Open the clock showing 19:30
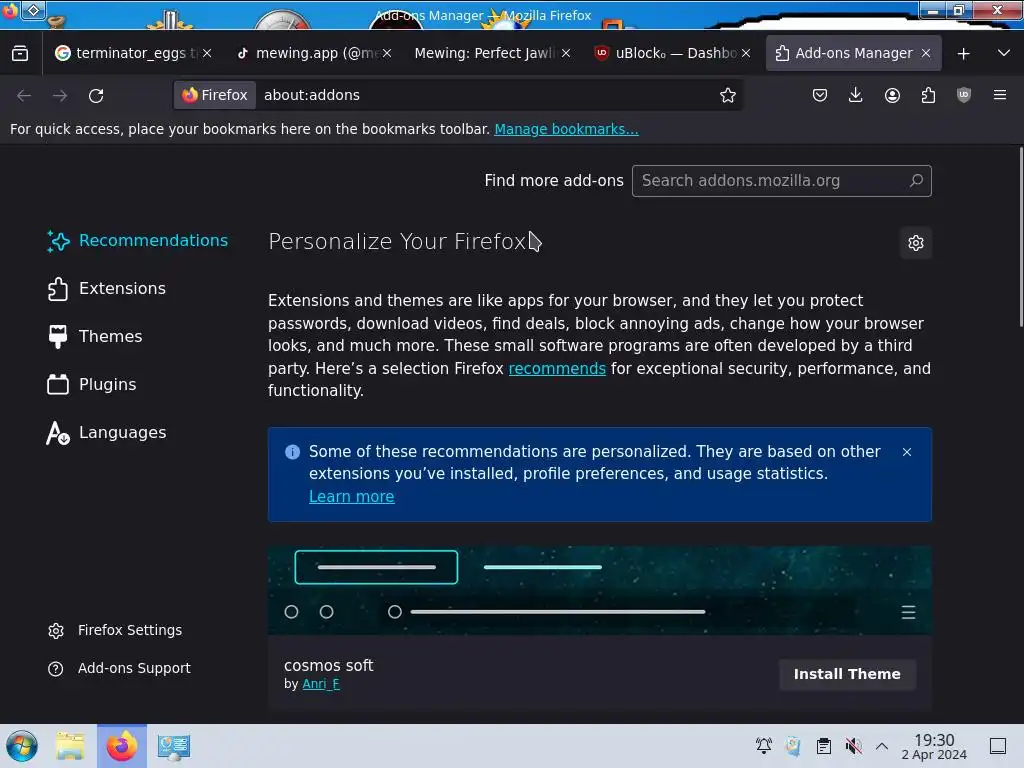 [934, 746]
